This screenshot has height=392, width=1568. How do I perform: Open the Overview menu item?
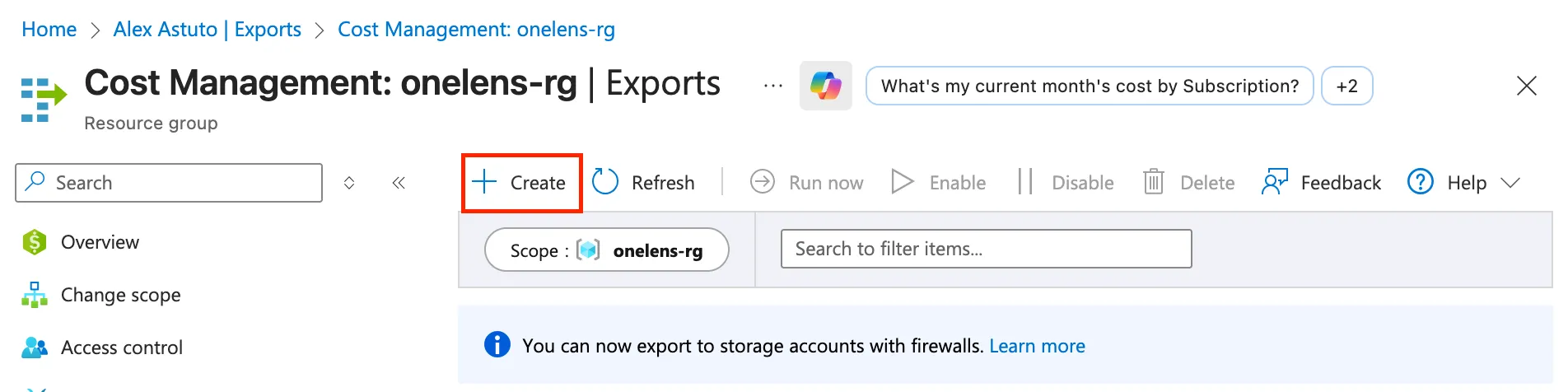click(x=100, y=242)
